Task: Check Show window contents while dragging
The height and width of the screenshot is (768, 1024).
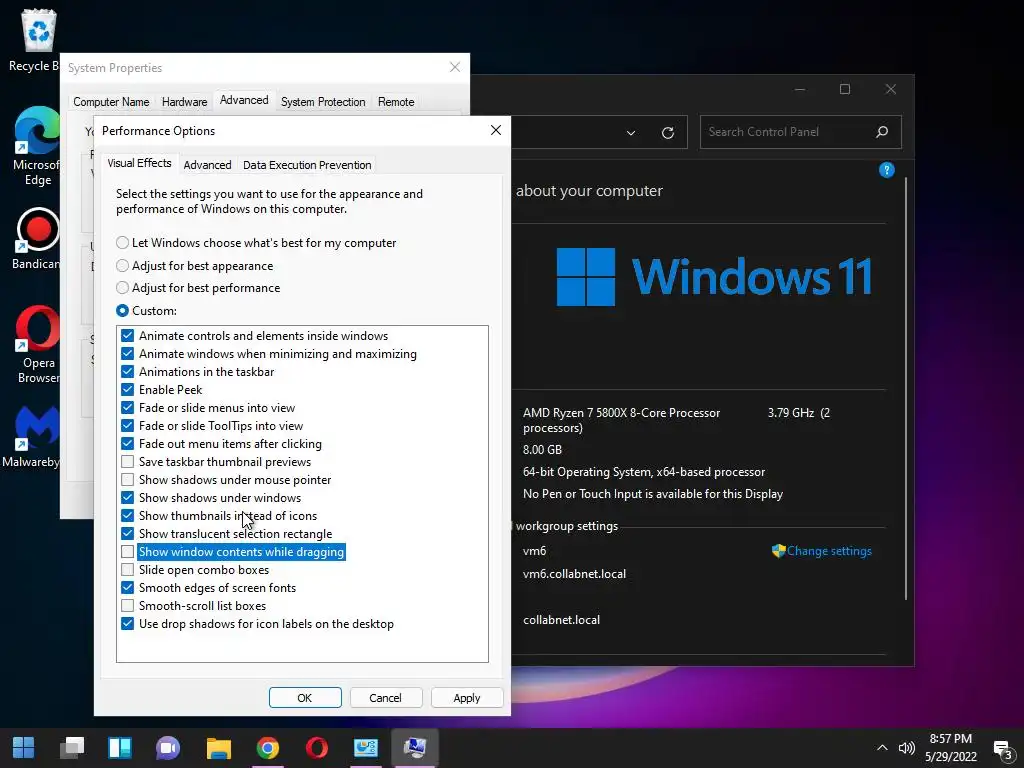Action: click(127, 552)
